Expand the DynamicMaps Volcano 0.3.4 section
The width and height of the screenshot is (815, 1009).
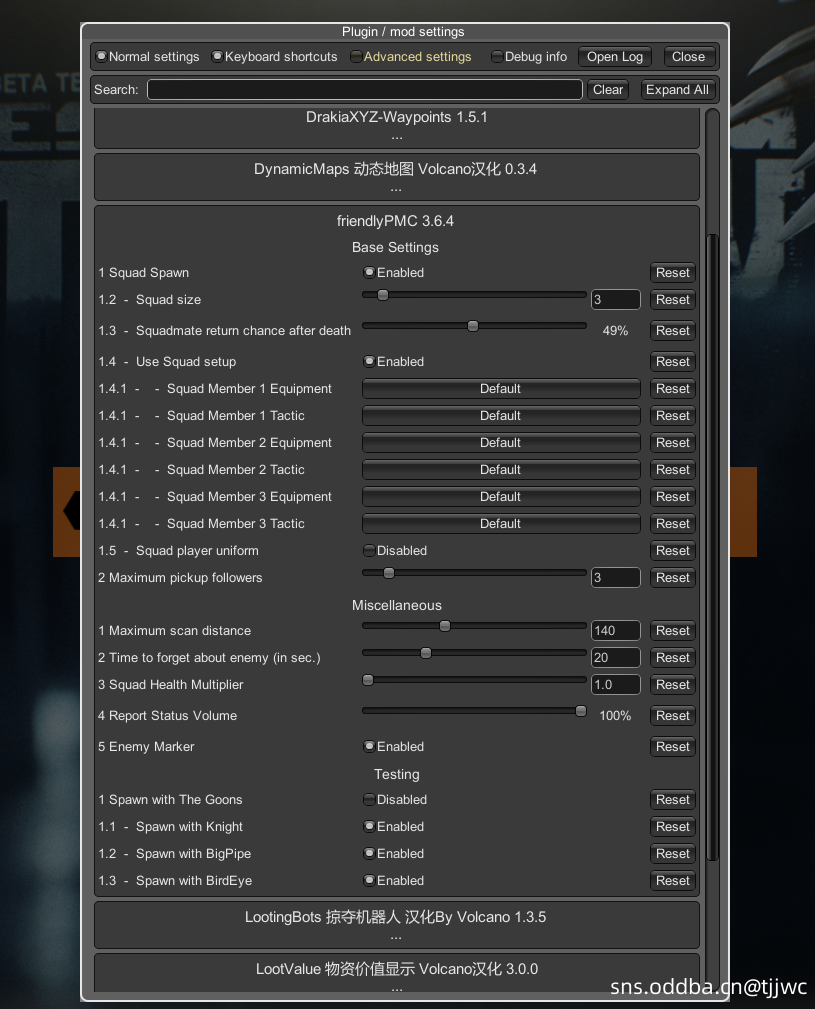pos(396,178)
